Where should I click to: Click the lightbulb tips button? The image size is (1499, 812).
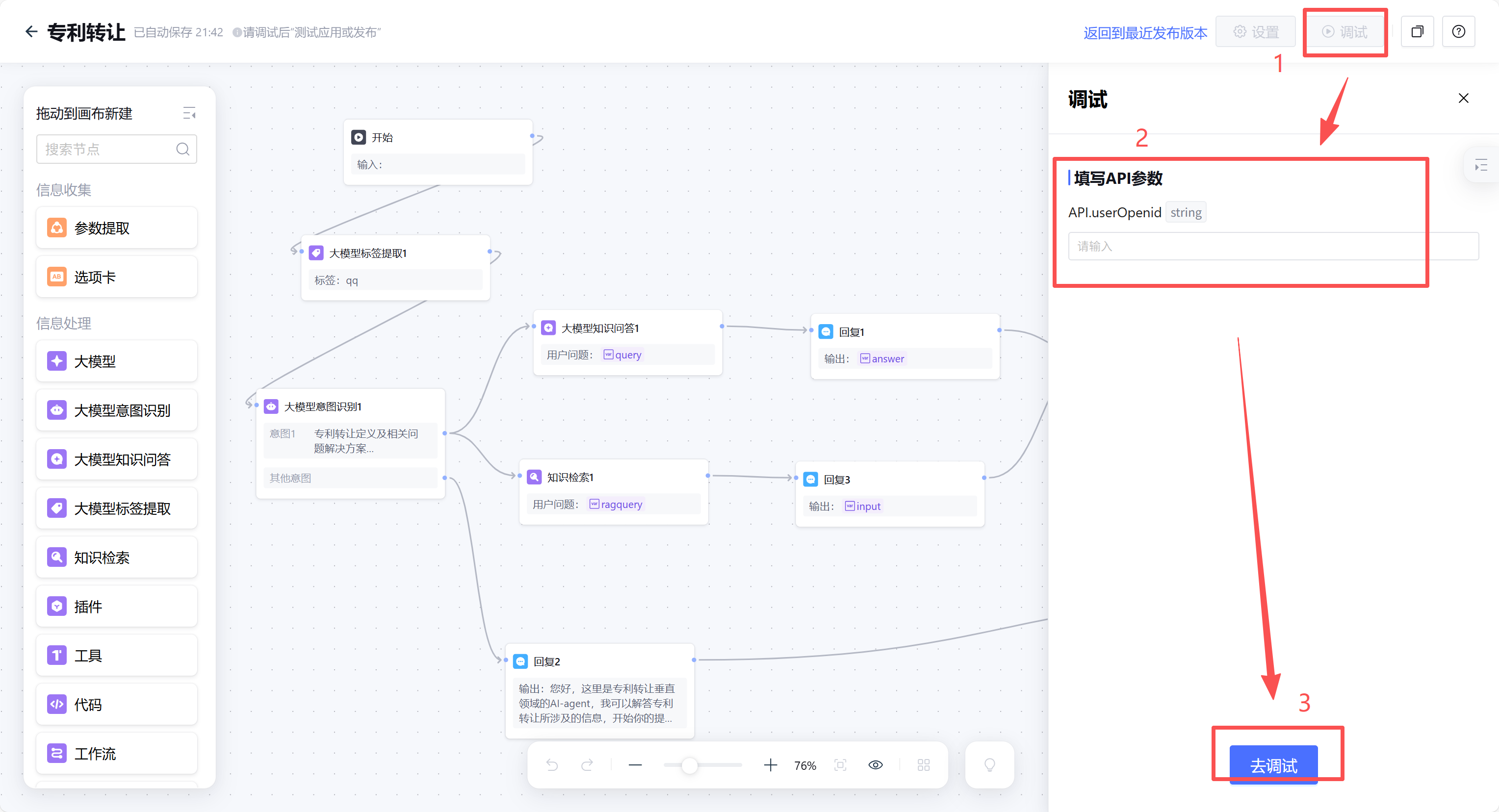pos(989,765)
